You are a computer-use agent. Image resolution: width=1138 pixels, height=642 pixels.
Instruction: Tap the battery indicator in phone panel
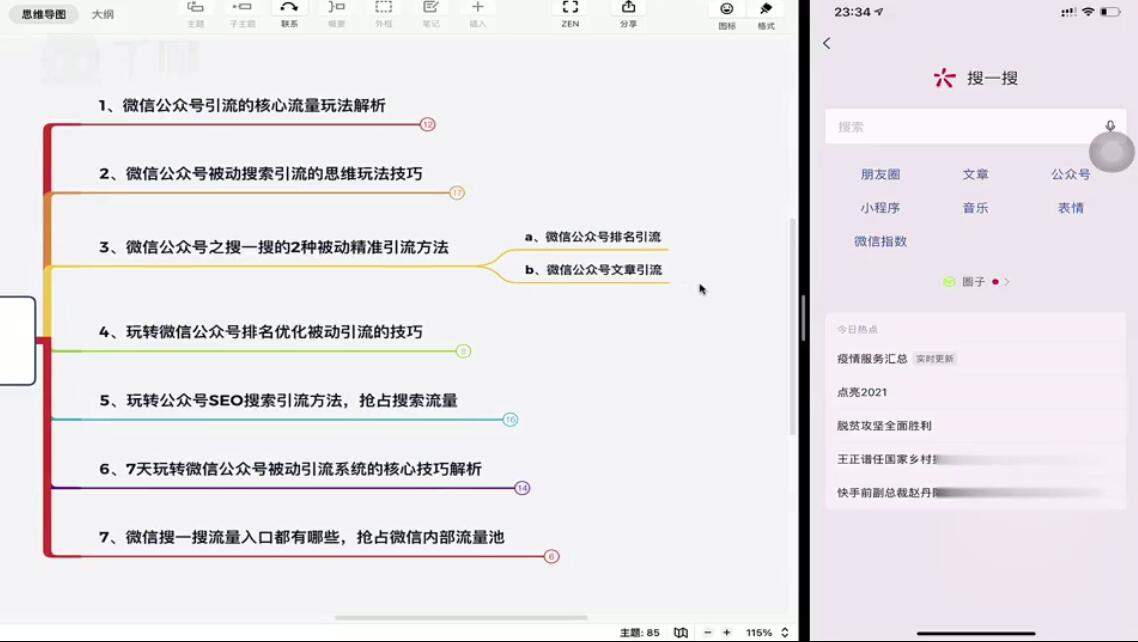point(1110,12)
